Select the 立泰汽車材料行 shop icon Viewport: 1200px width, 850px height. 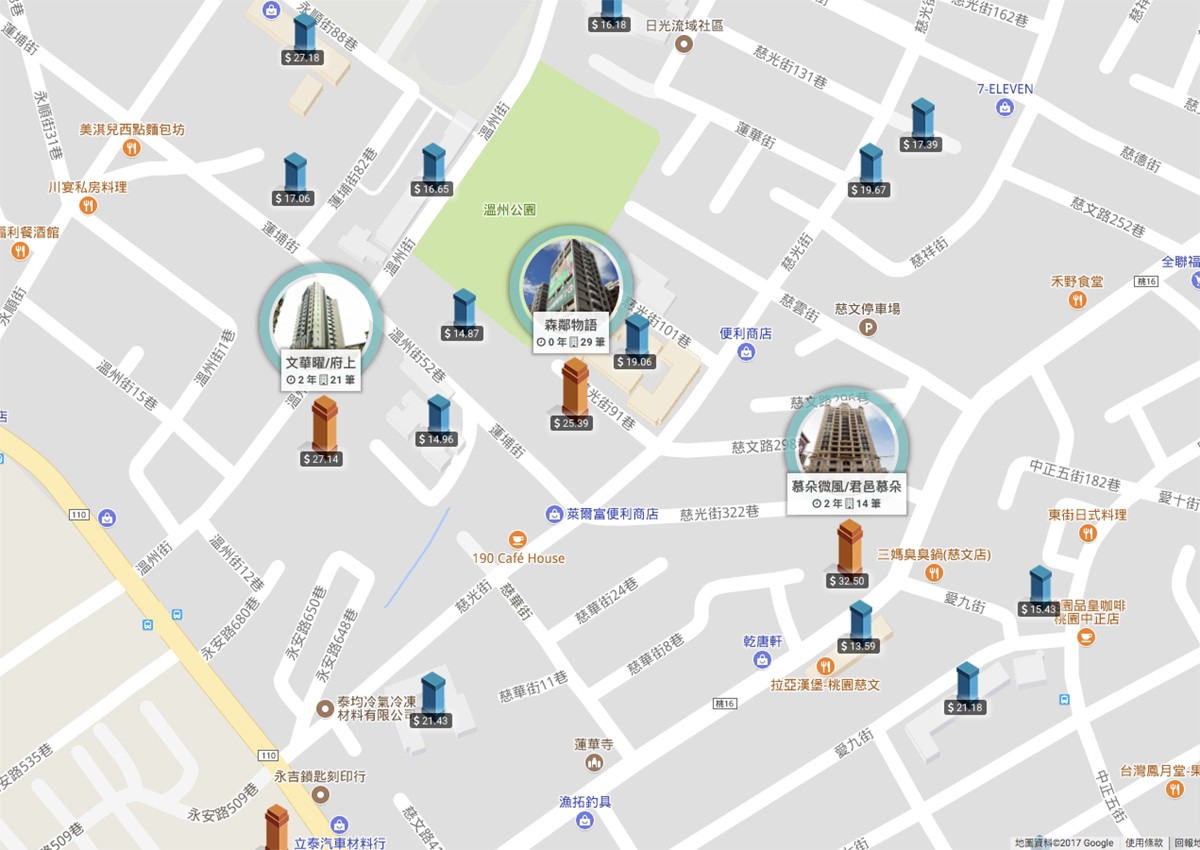[x=338, y=826]
